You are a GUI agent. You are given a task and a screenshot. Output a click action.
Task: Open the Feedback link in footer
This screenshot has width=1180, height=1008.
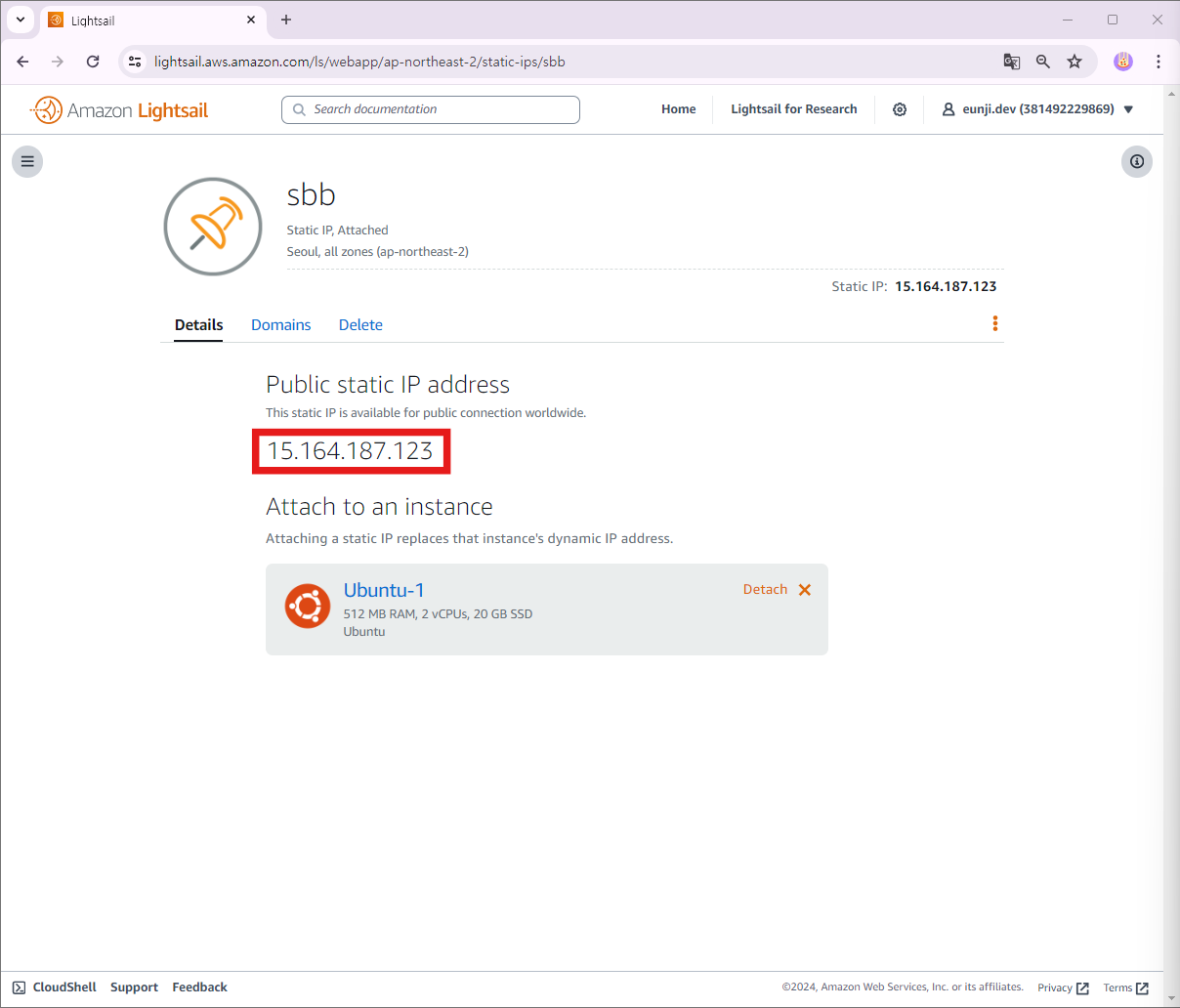200,987
